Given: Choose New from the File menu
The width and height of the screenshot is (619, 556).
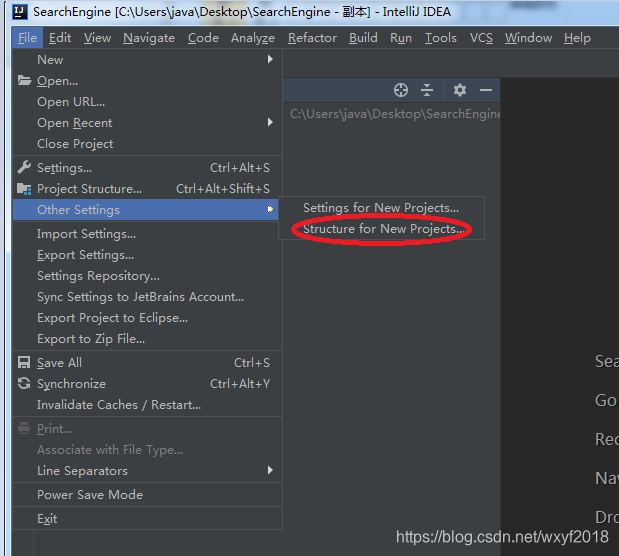Looking at the screenshot, I should point(147,60).
